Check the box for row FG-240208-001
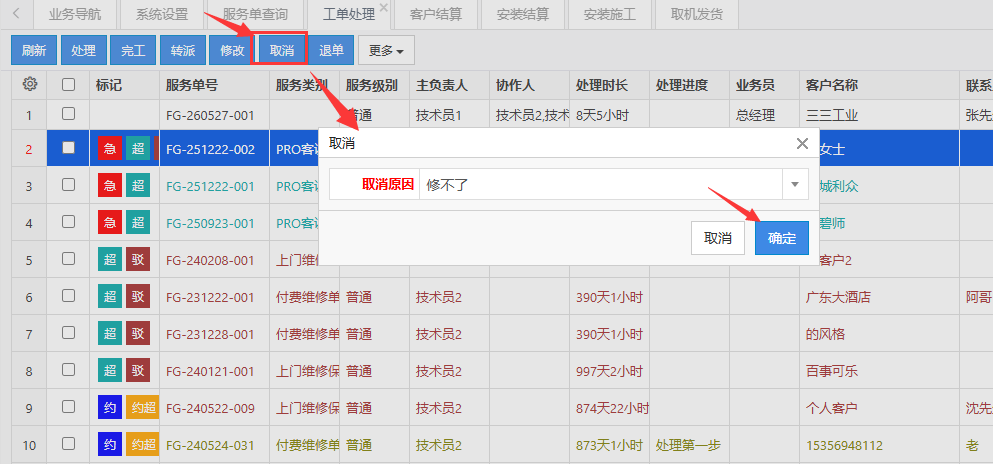This screenshot has width=993, height=464. pyautogui.click(x=68, y=258)
